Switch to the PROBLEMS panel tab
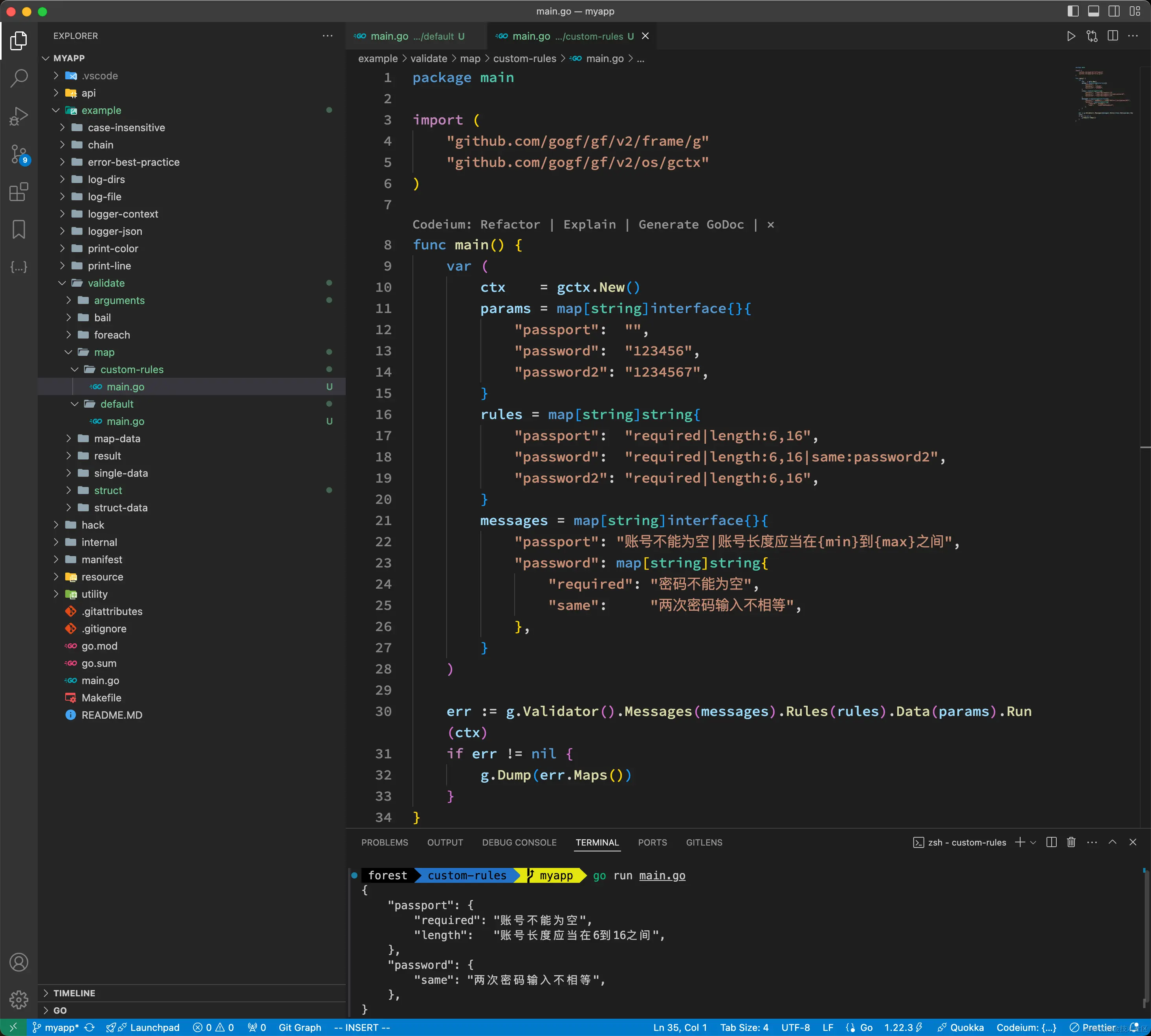The width and height of the screenshot is (1151, 1036). 385,842
